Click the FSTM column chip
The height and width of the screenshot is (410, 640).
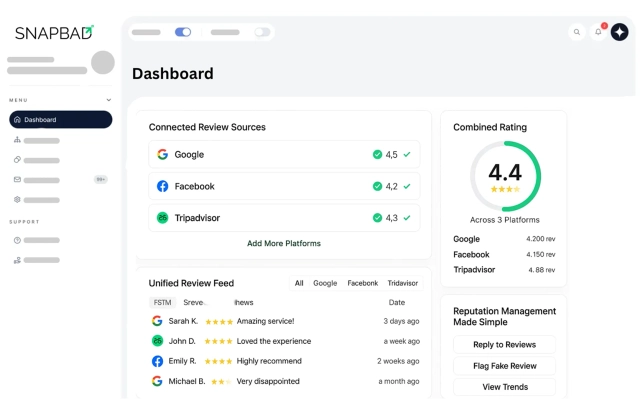162,302
